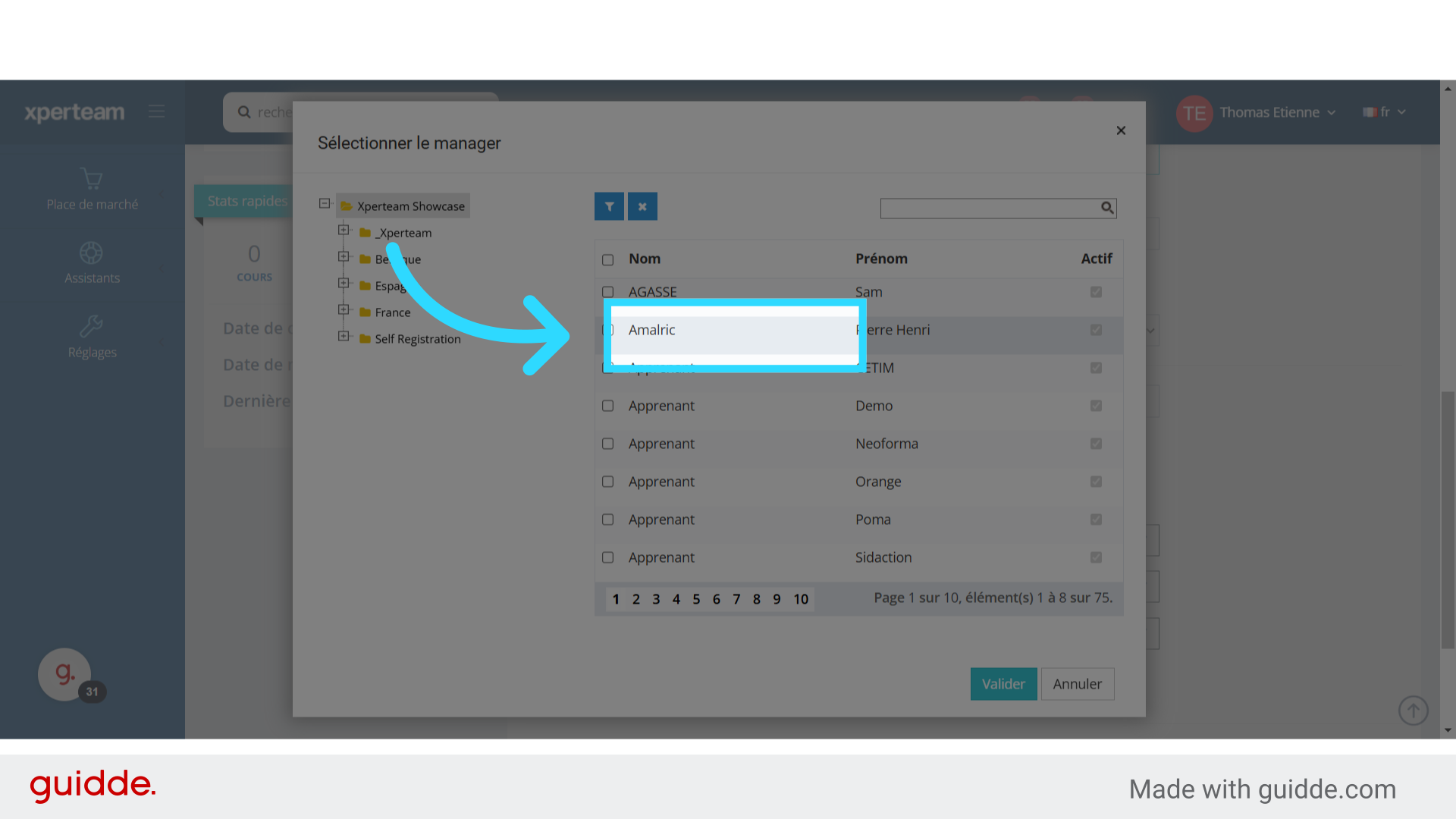
Task: Click the Annuler button
Action: pyautogui.click(x=1077, y=684)
